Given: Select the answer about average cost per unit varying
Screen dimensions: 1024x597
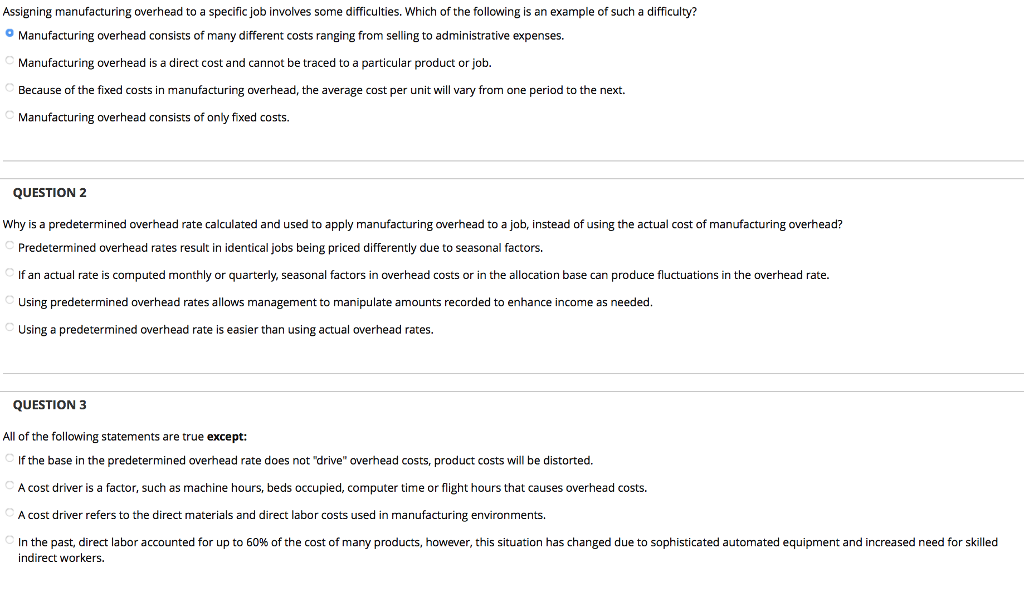Looking at the screenshot, I should tap(9, 89).
